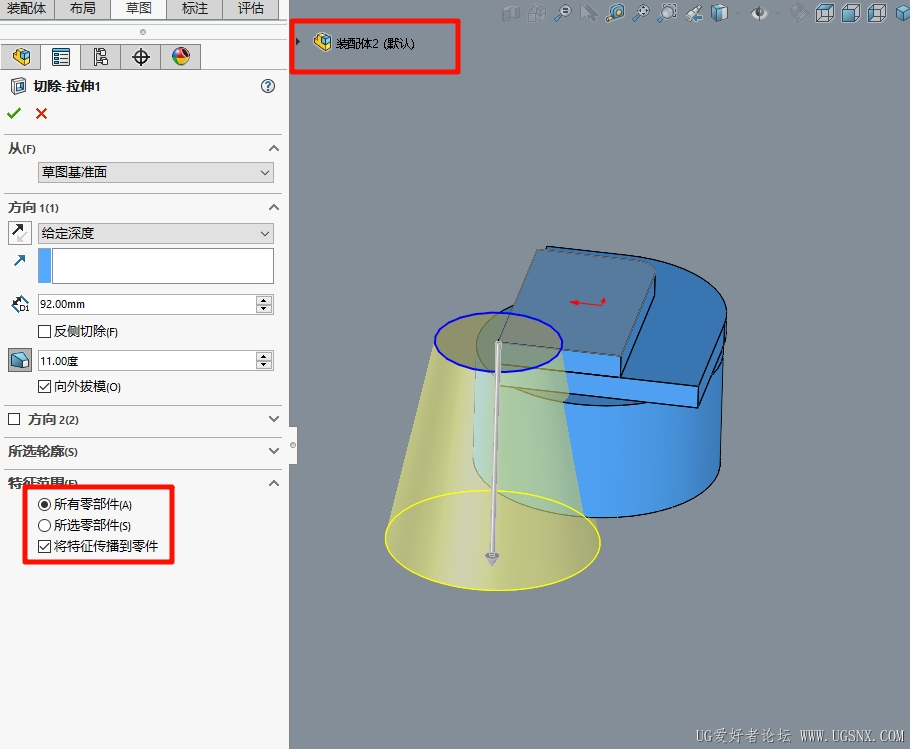The height and width of the screenshot is (749, 910).
Task: Open the 评估 ribbon tab
Action: (251, 9)
